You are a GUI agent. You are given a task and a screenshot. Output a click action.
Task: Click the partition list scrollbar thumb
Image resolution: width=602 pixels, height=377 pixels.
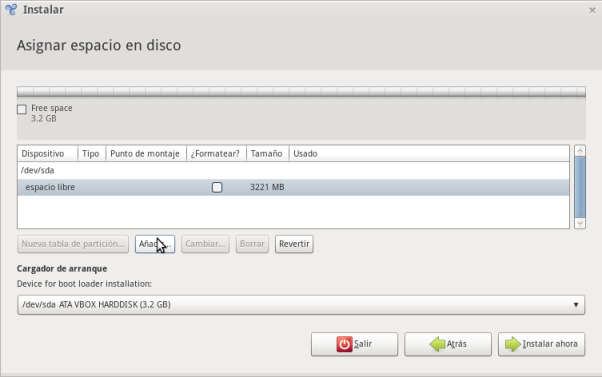(x=580, y=187)
